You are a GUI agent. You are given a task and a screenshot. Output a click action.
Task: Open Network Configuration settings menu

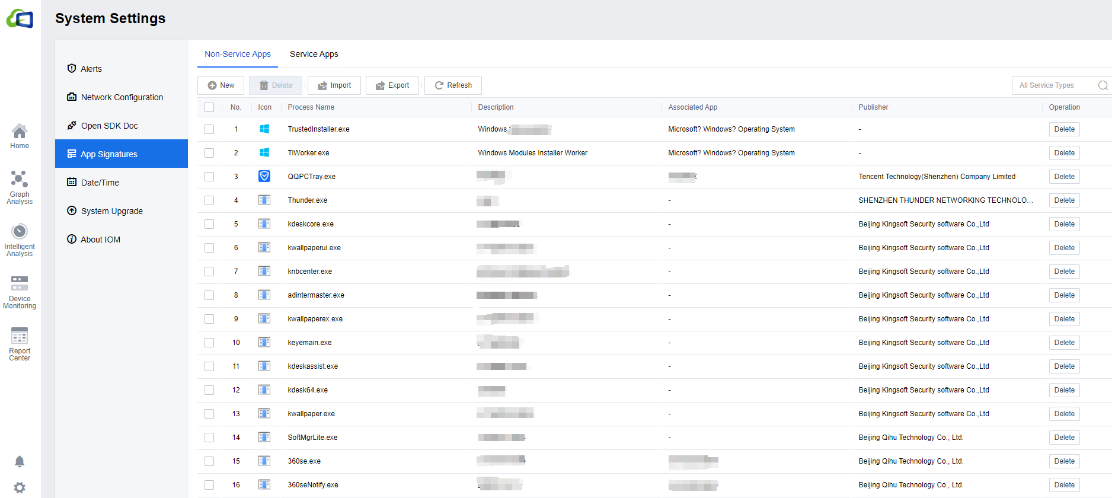click(121, 97)
